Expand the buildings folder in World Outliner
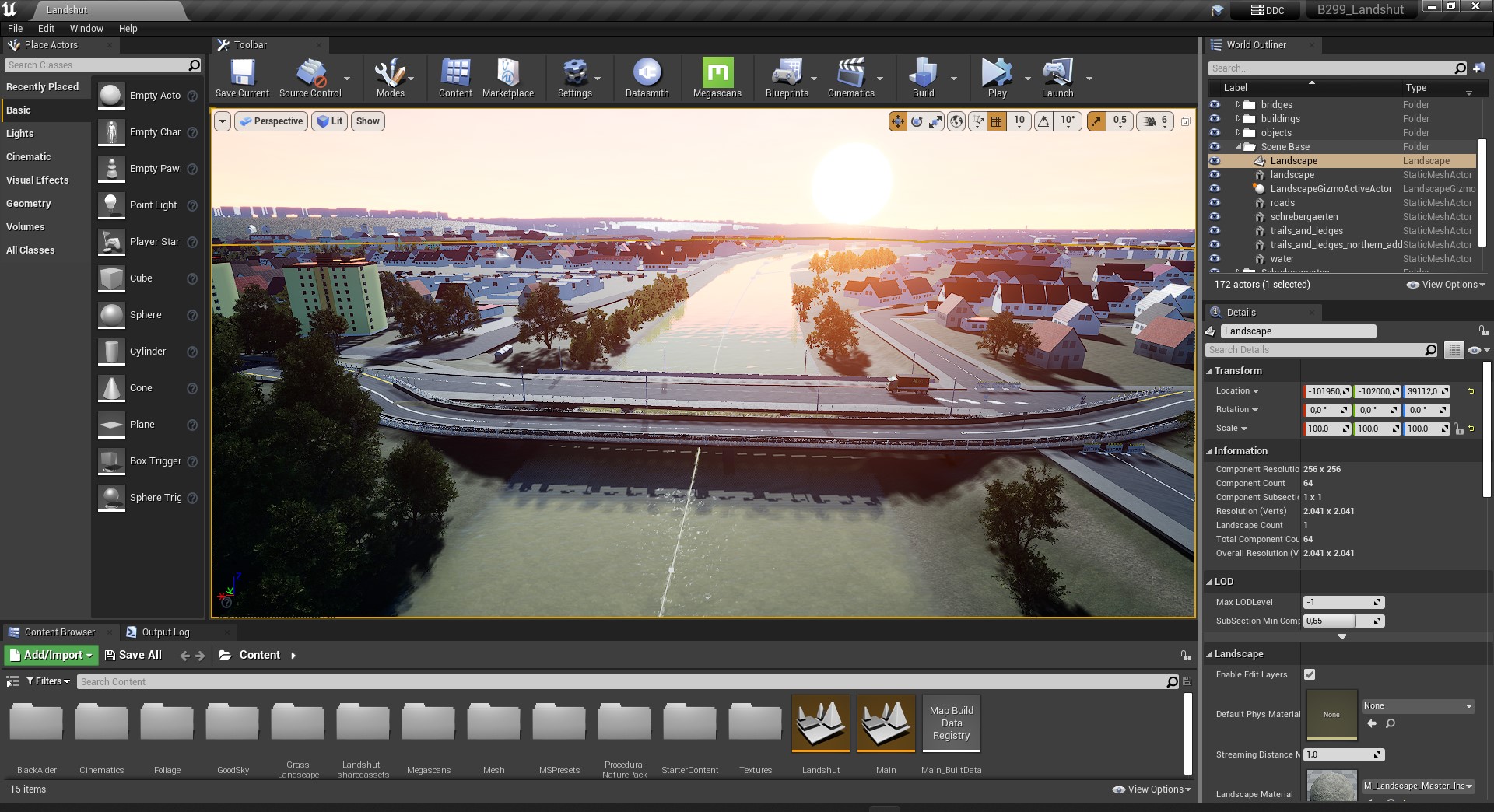Image resolution: width=1494 pixels, height=812 pixels. (x=1238, y=119)
